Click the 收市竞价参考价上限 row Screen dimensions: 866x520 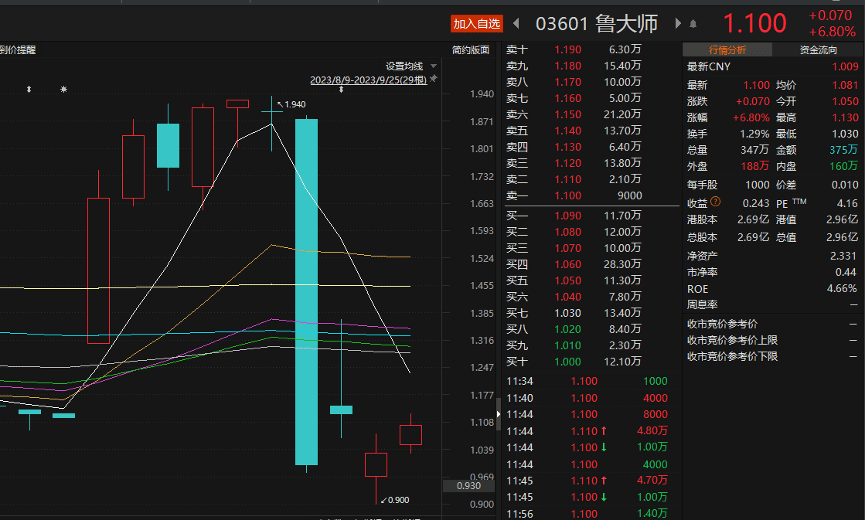pos(773,340)
